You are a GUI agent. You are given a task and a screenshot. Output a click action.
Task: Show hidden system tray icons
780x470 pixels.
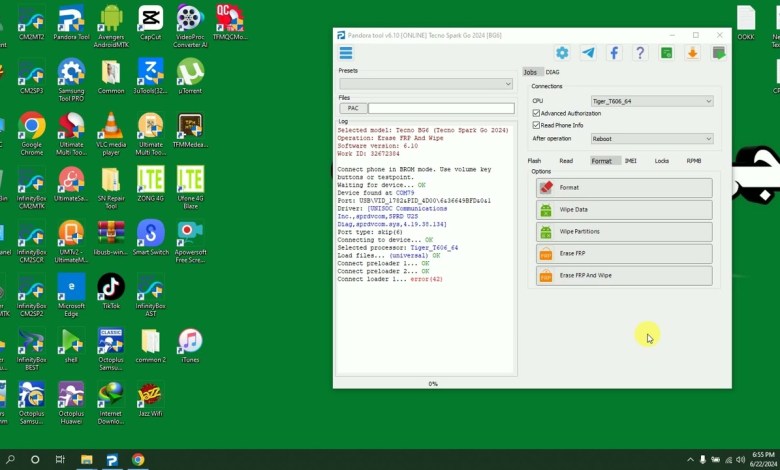click(x=690, y=460)
